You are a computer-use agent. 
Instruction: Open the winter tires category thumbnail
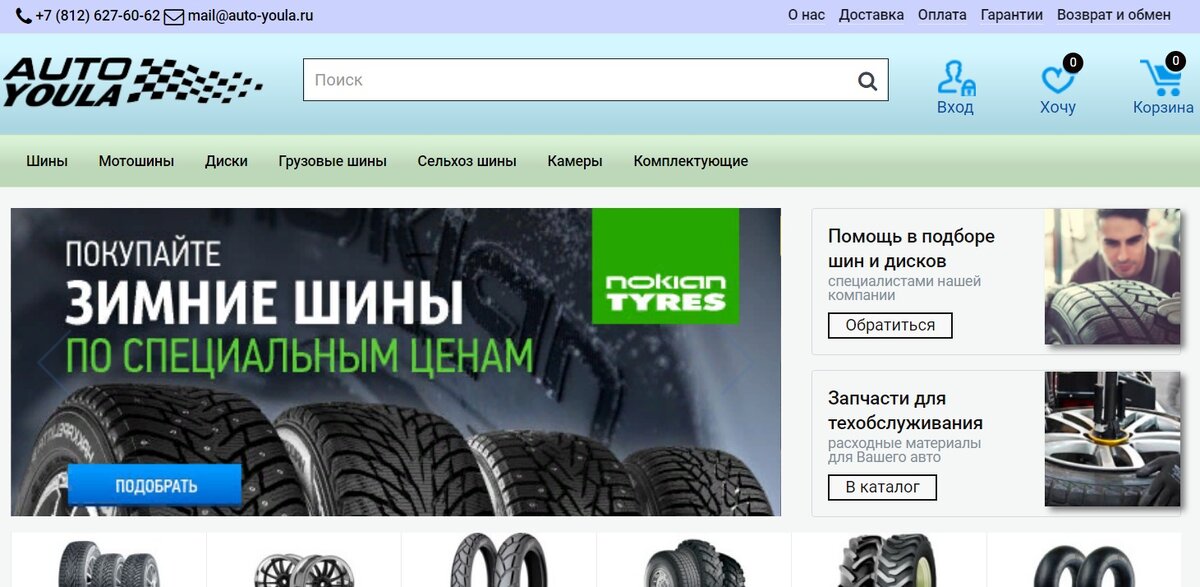click(108, 562)
